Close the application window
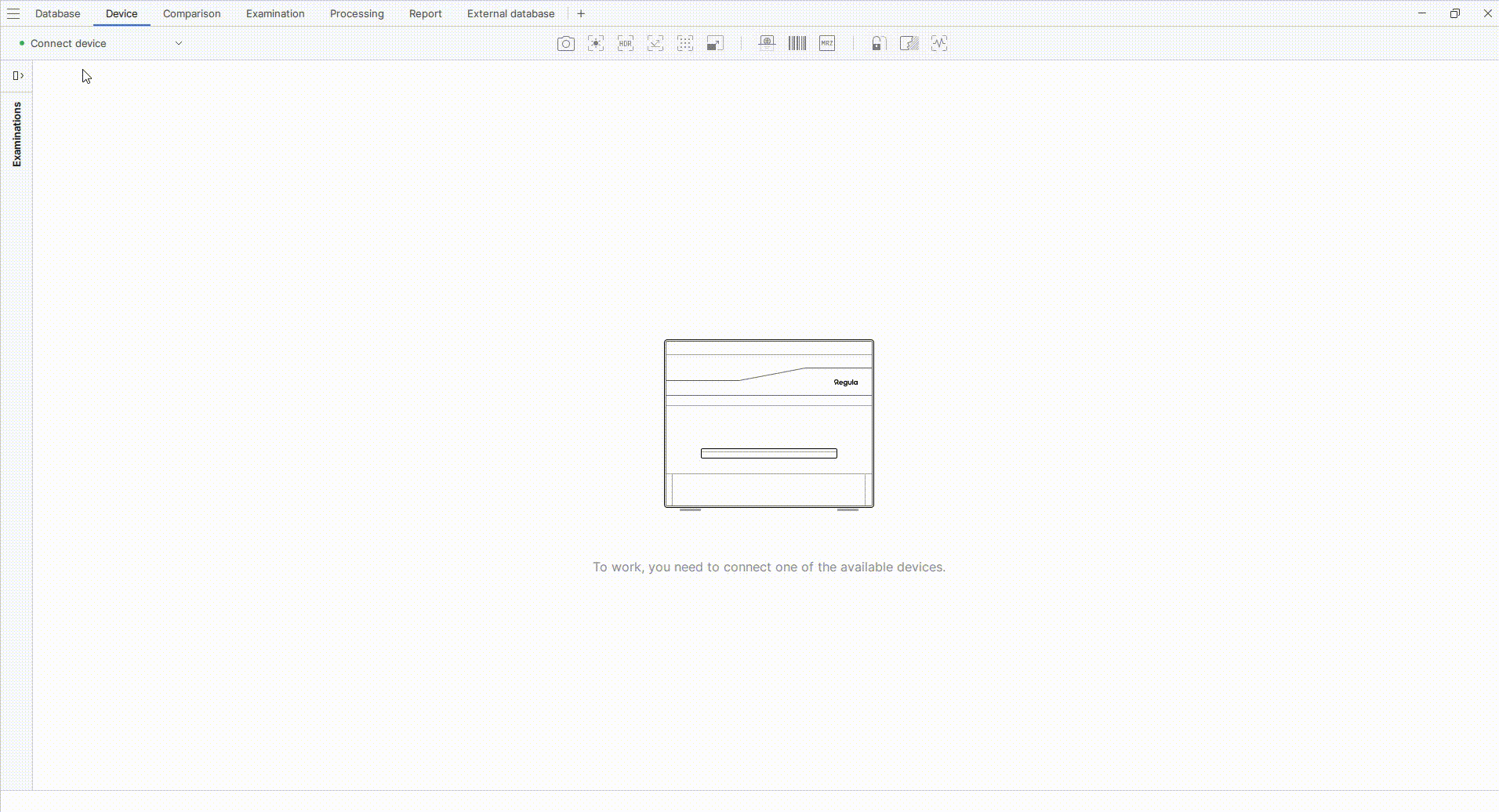The height and width of the screenshot is (812, 1499). click(1488, 13)
